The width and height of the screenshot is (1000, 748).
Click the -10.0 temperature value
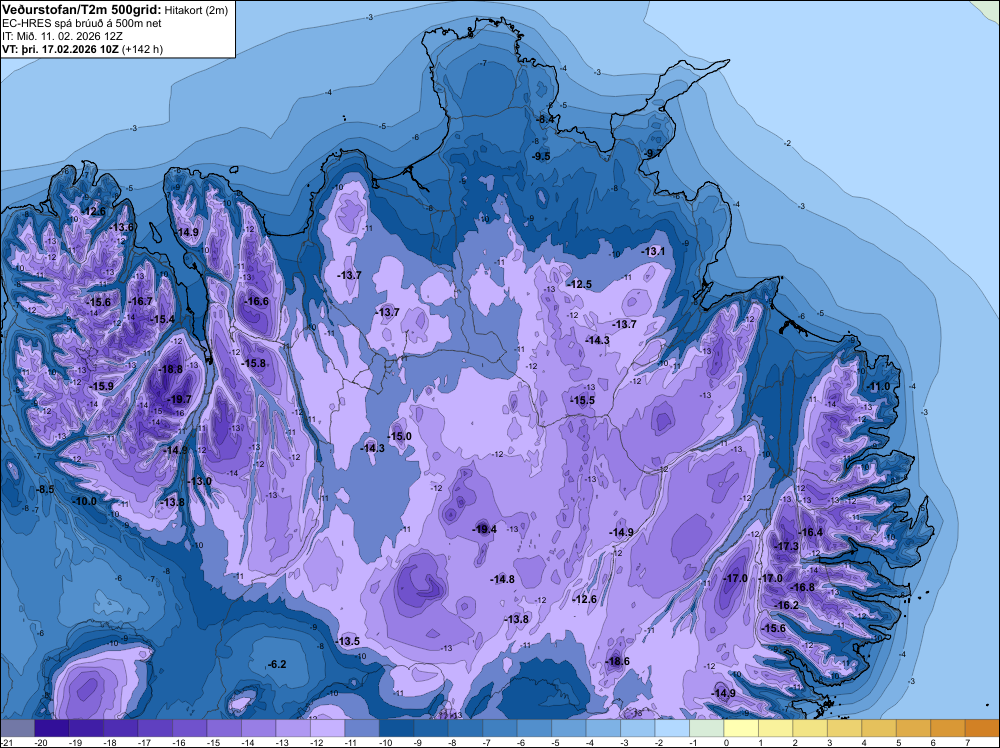[x=84, y=501]
